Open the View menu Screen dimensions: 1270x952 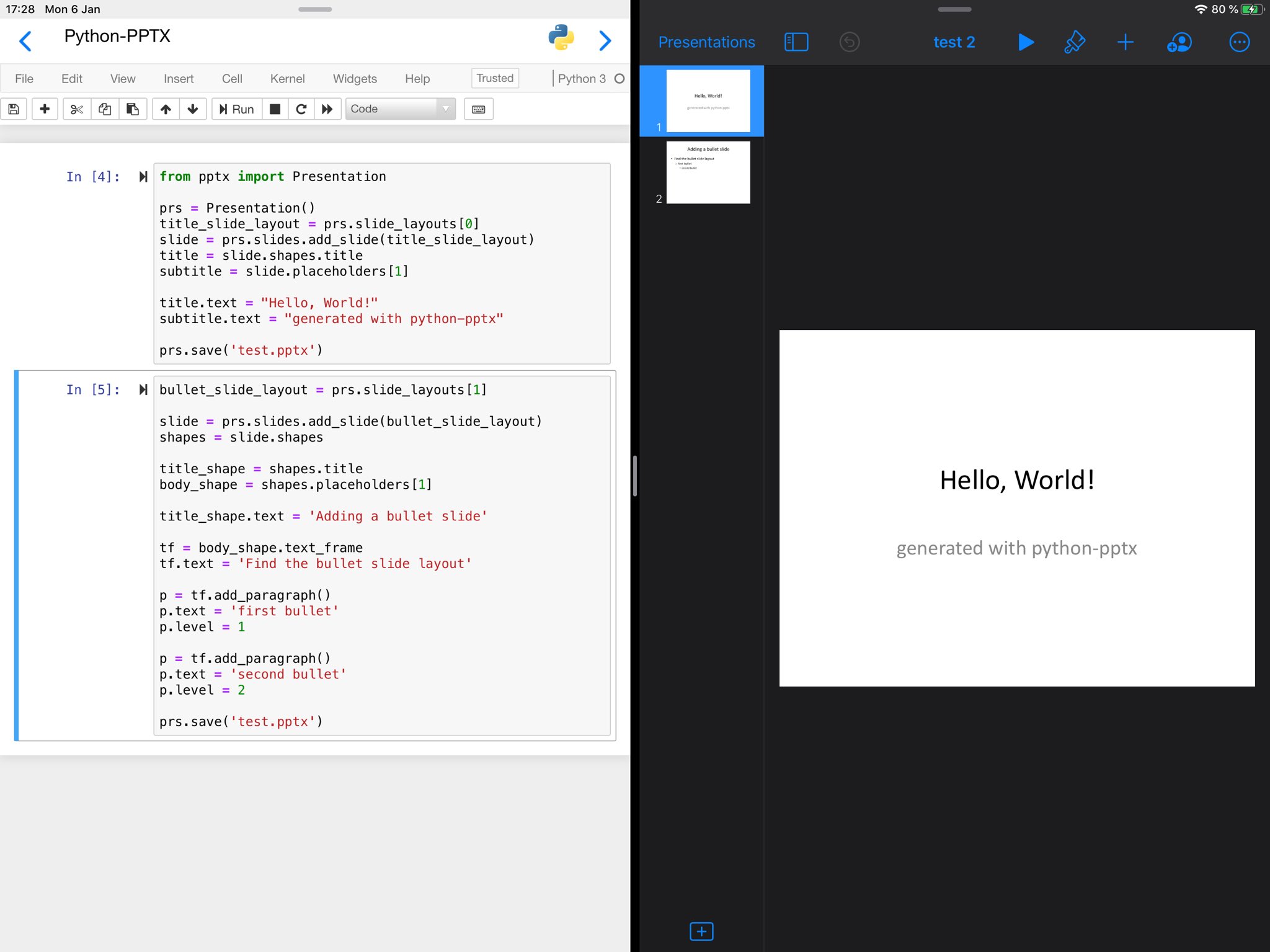123,79
